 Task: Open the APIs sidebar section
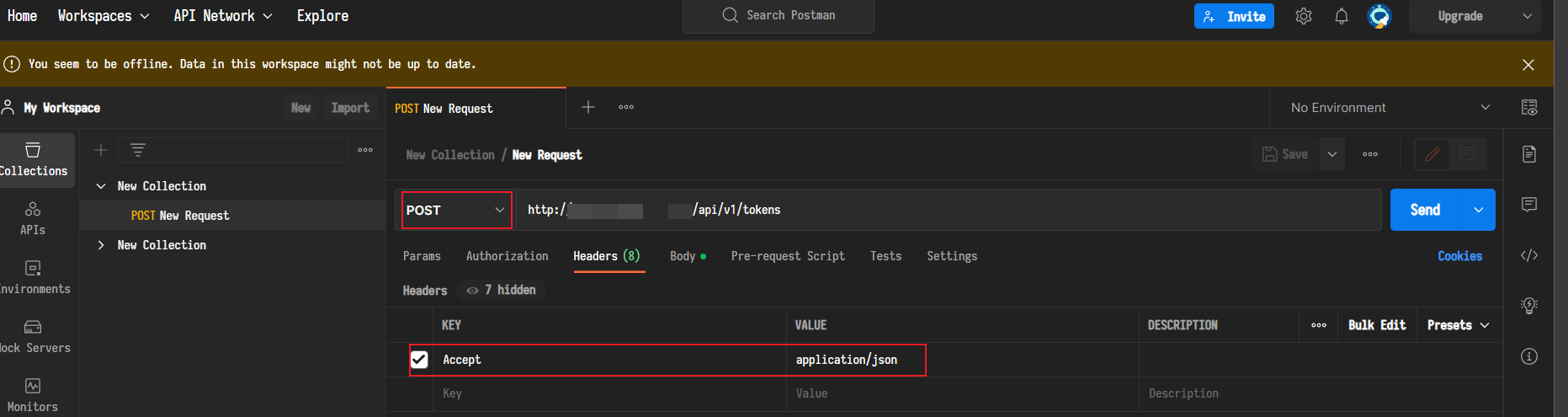click(33, 219)
